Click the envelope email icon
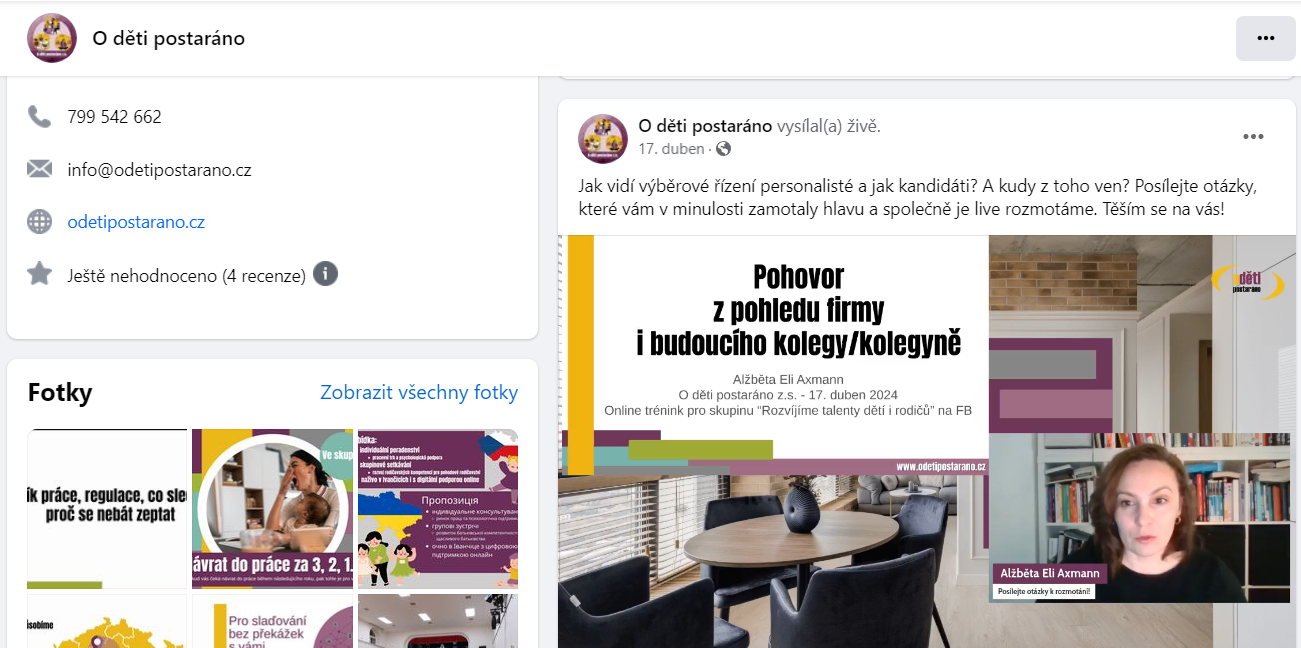1301x648 pixels. tap(39, 169)
